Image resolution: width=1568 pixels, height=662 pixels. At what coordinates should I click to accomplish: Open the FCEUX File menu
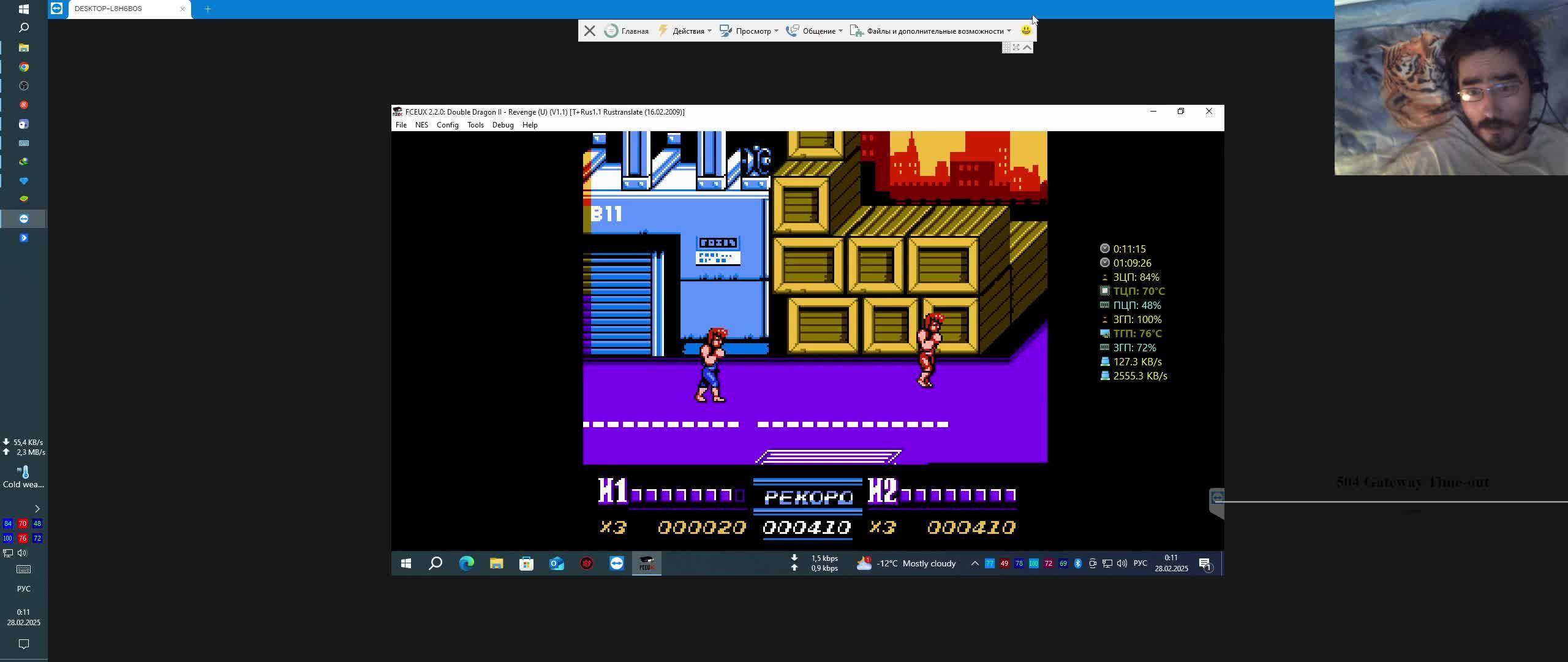[401, 125]
